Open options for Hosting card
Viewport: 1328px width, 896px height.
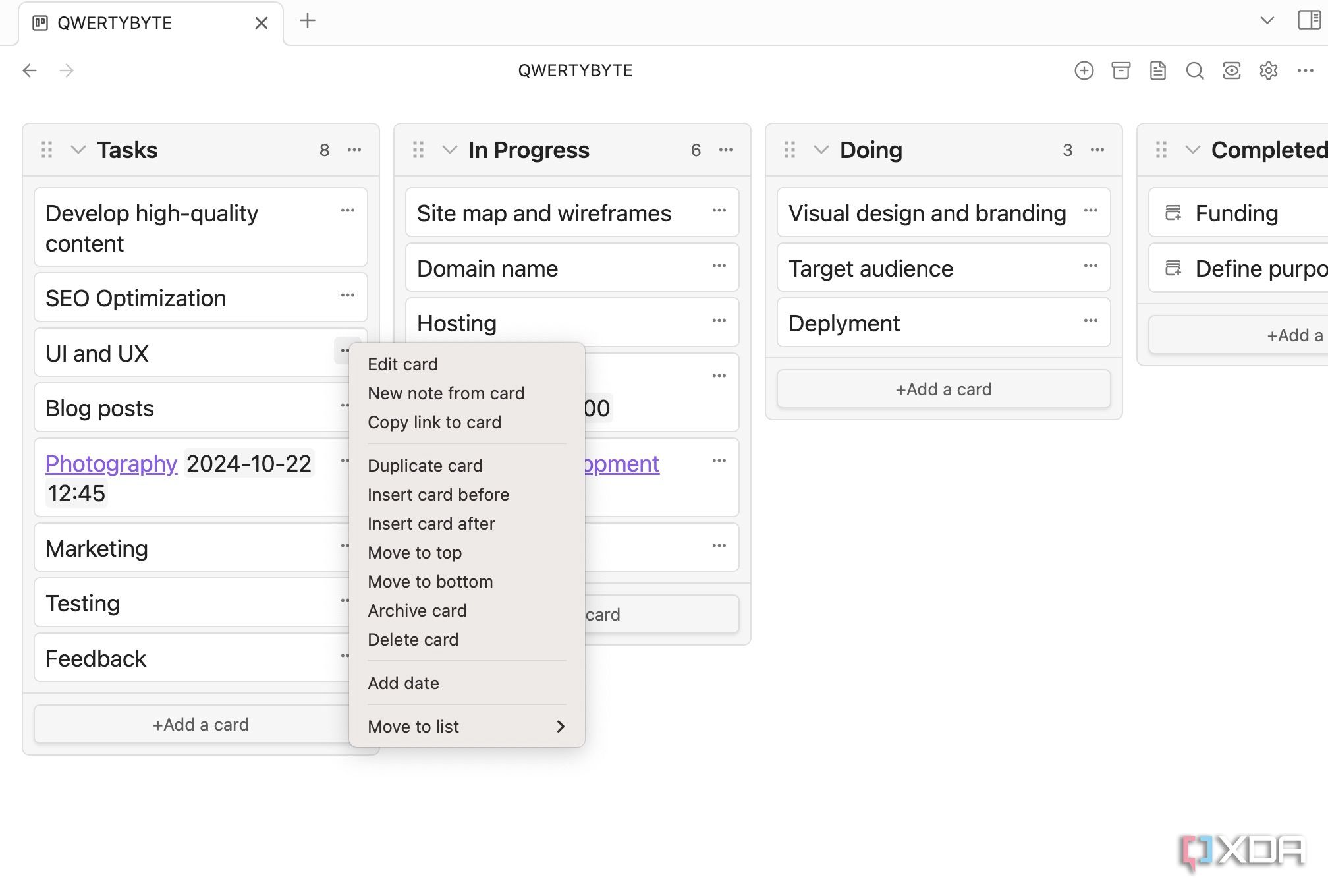719,321
